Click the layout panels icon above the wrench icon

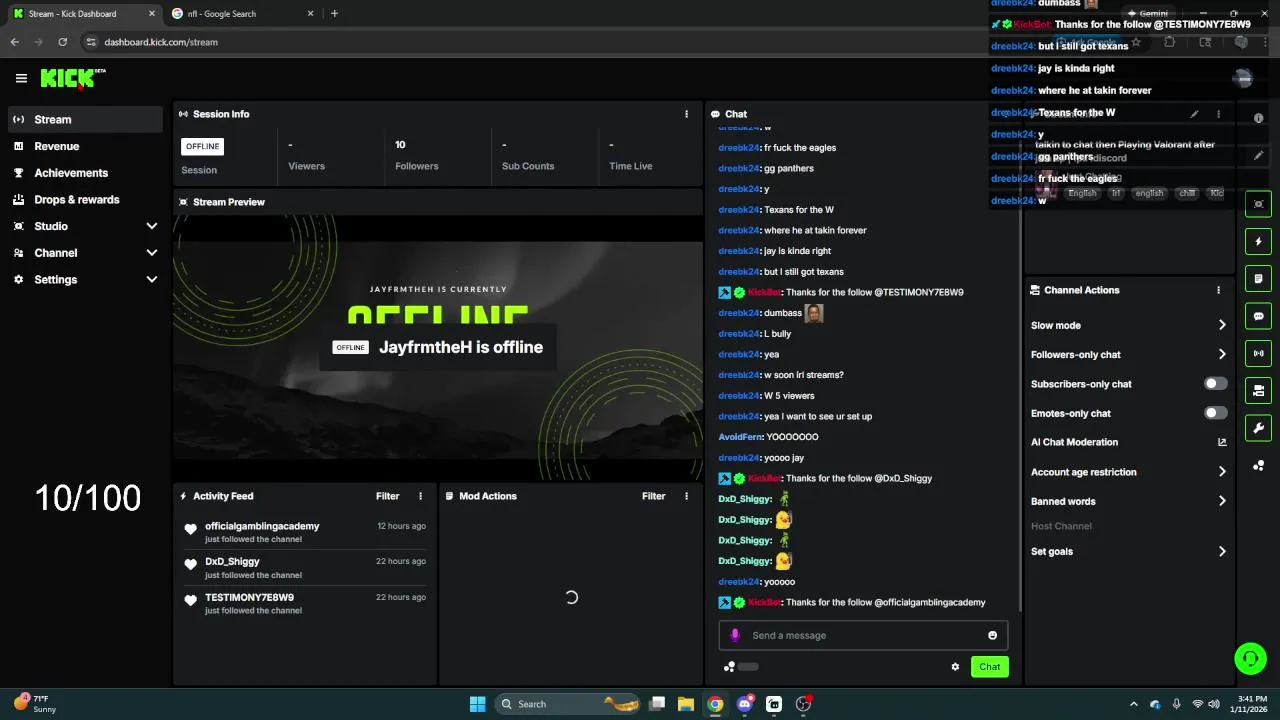1258,390
